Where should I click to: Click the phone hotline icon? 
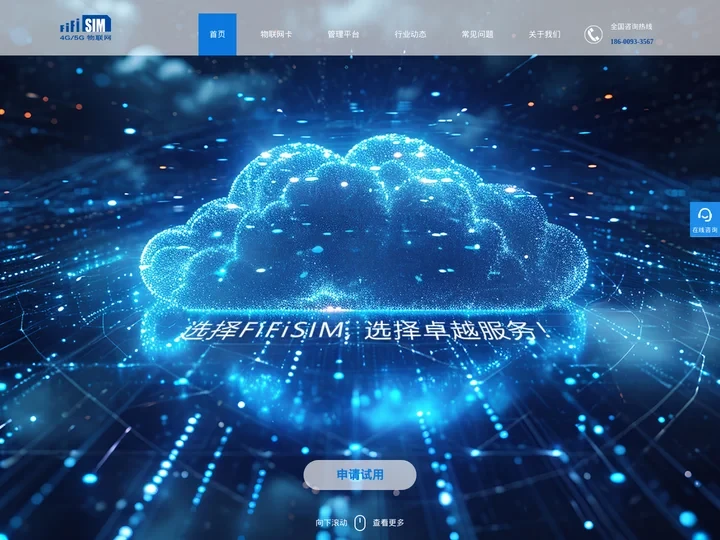[x=593, y=34]
